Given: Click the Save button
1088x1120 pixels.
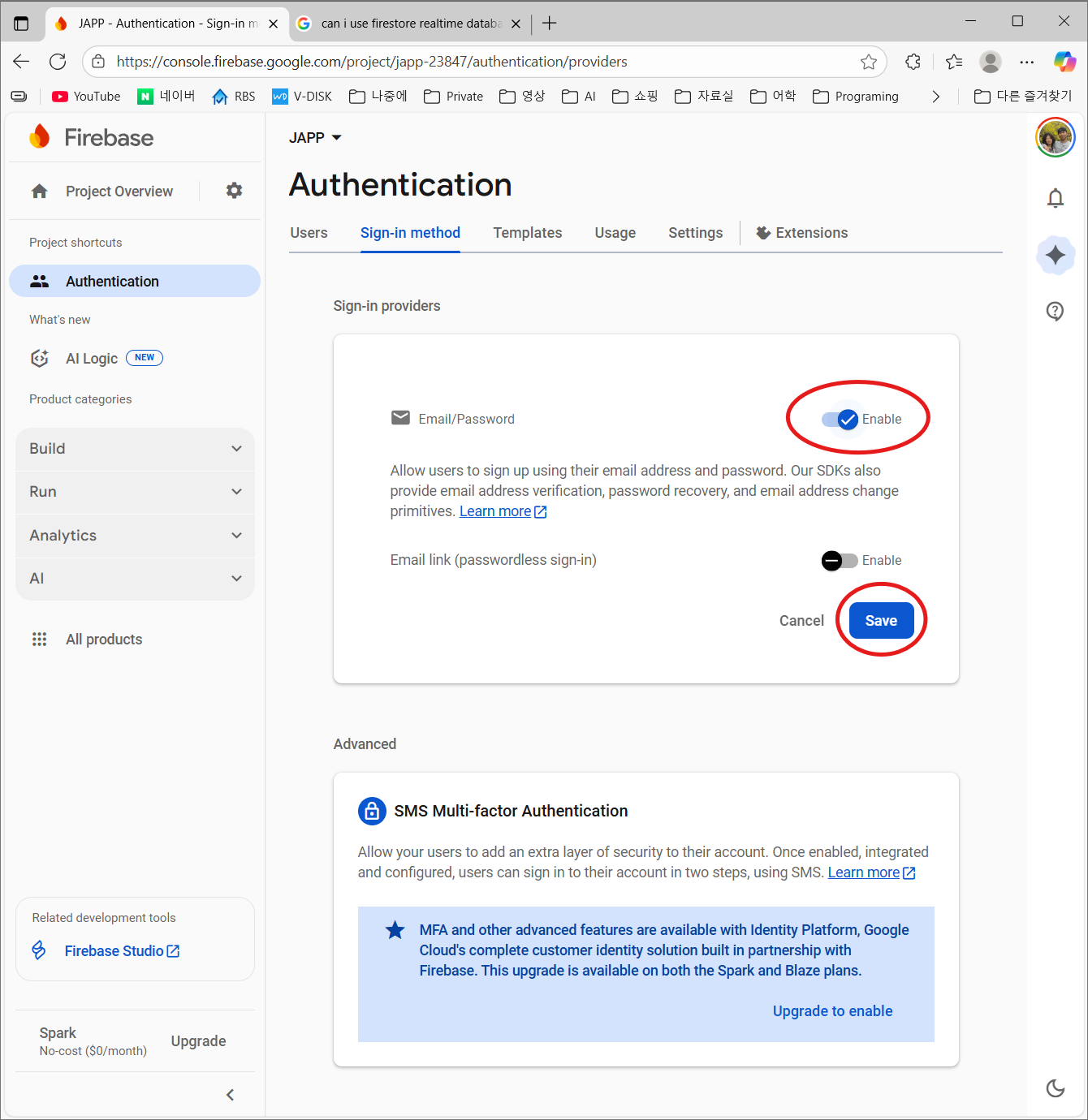Looking at the screenshot, I should [882, 621].
